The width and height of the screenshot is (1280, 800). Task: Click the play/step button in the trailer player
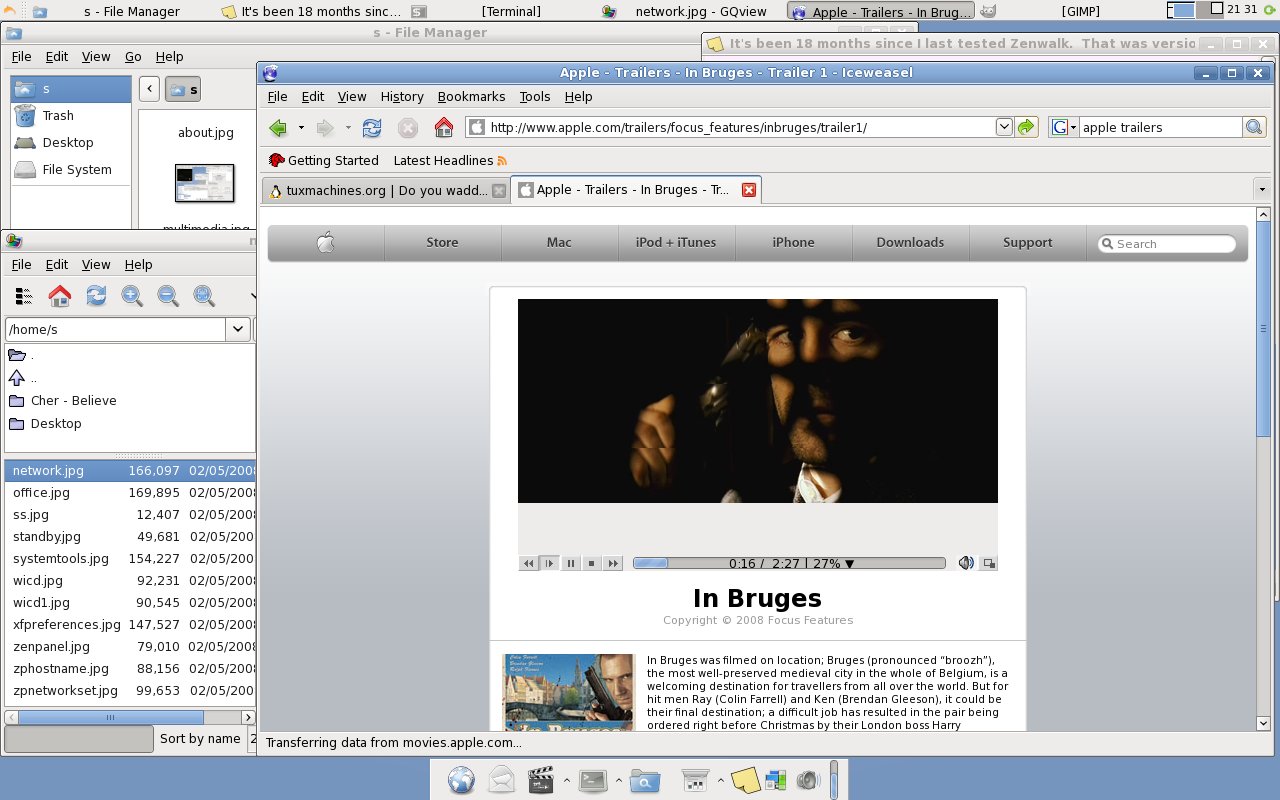coord(549,564)
